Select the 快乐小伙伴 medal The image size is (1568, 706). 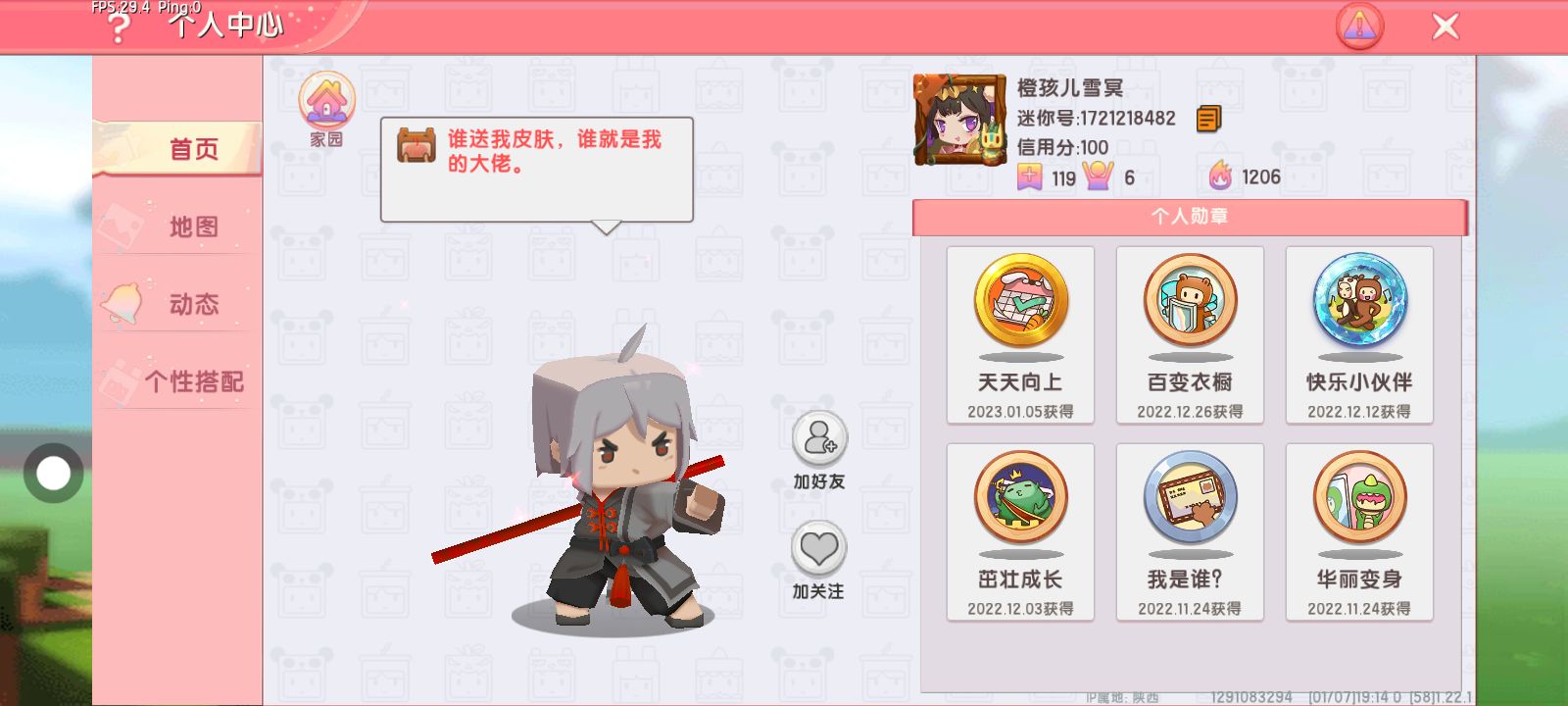1359,335
